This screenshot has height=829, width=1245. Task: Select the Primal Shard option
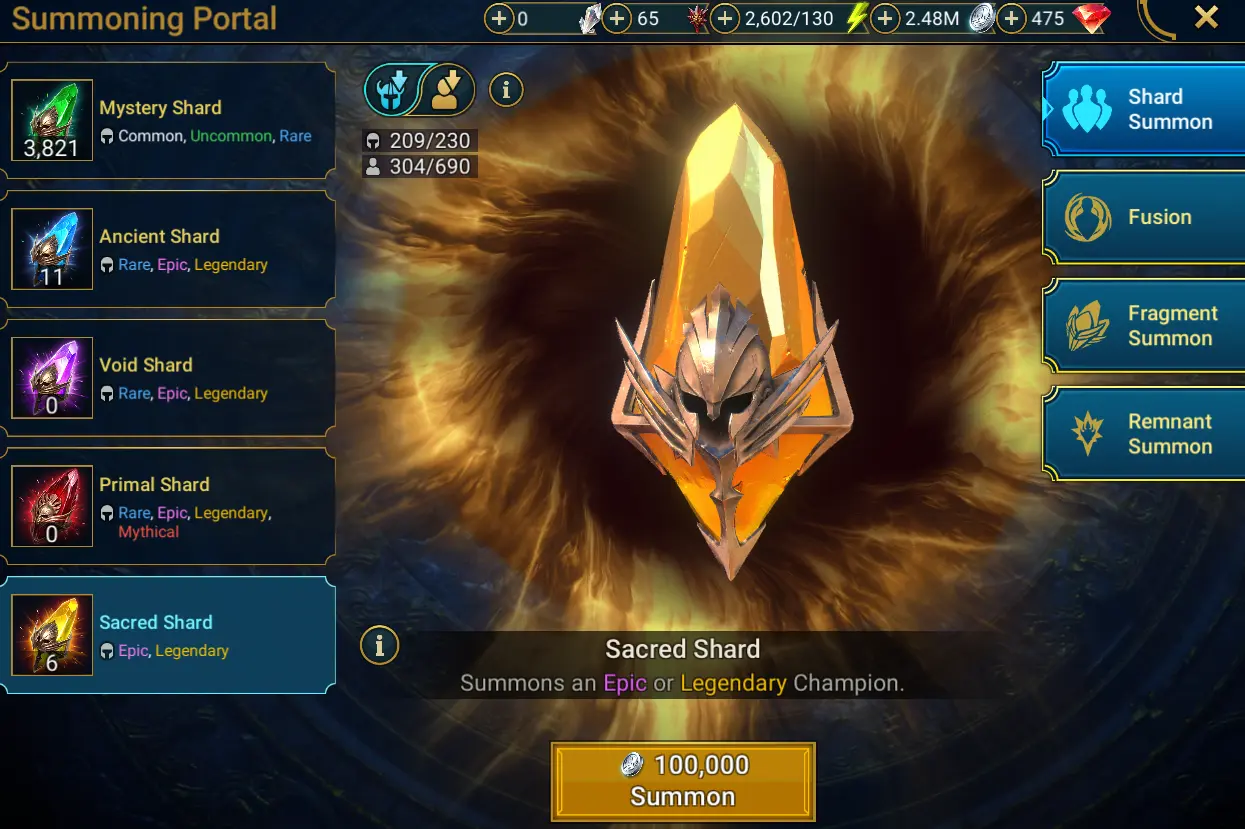(x=168, y=506)
